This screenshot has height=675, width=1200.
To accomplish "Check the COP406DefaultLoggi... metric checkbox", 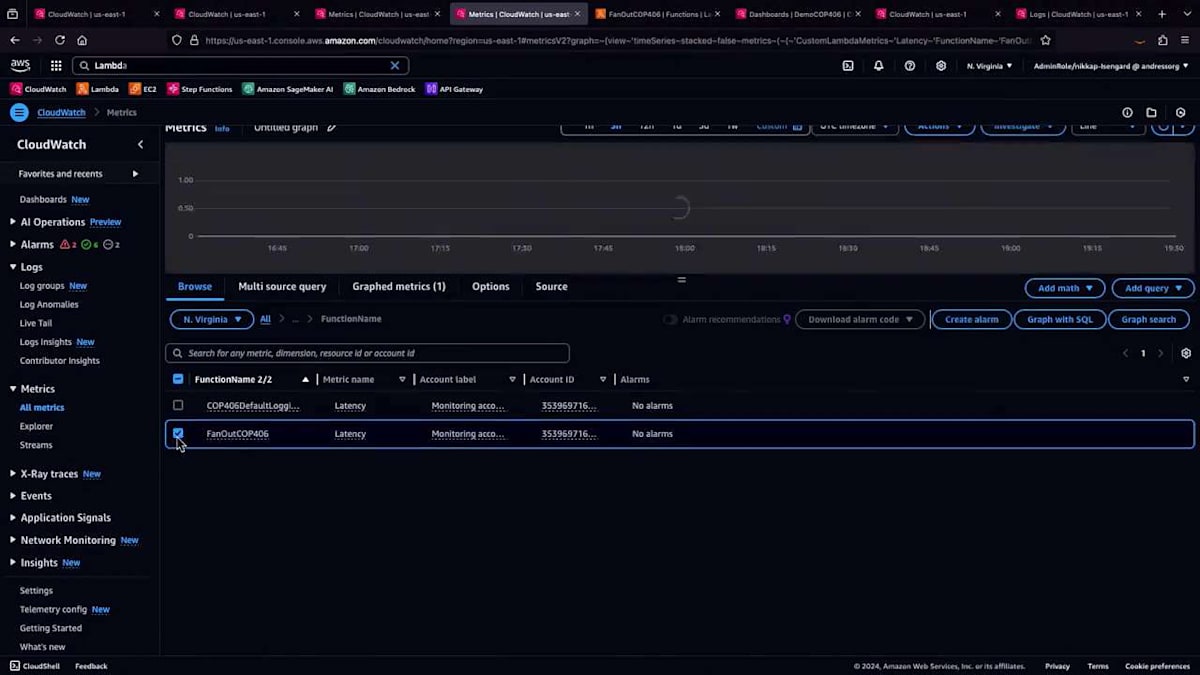I will tap(178, 405).
